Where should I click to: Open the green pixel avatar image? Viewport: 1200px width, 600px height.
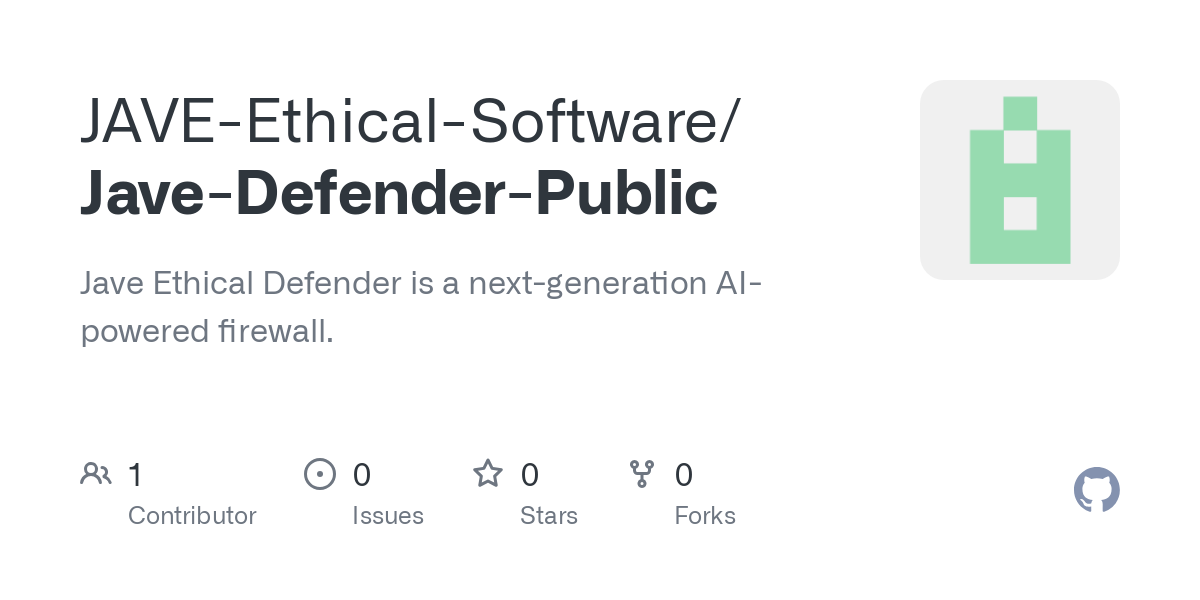coord(1020,180)
